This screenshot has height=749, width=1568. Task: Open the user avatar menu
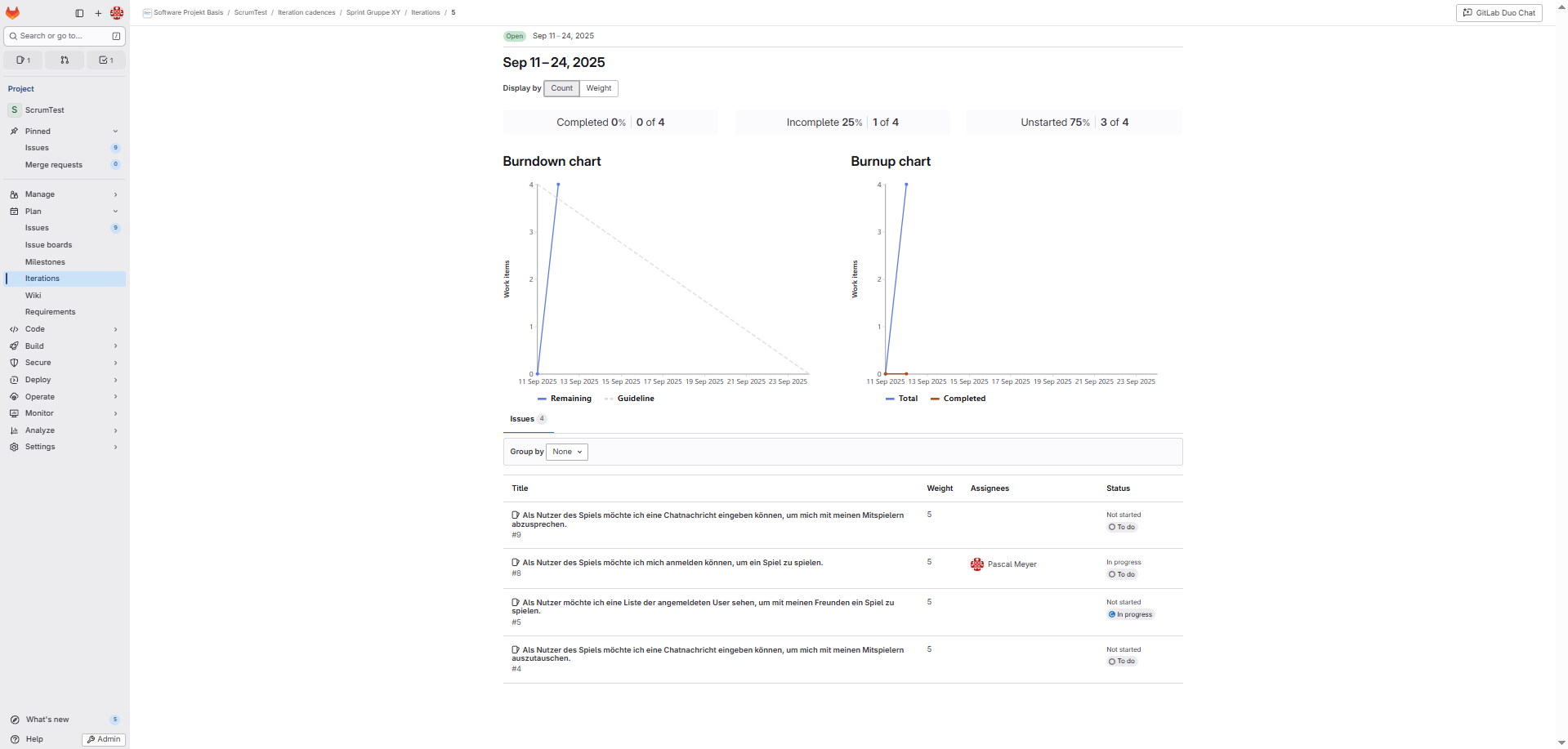[117, 13]
